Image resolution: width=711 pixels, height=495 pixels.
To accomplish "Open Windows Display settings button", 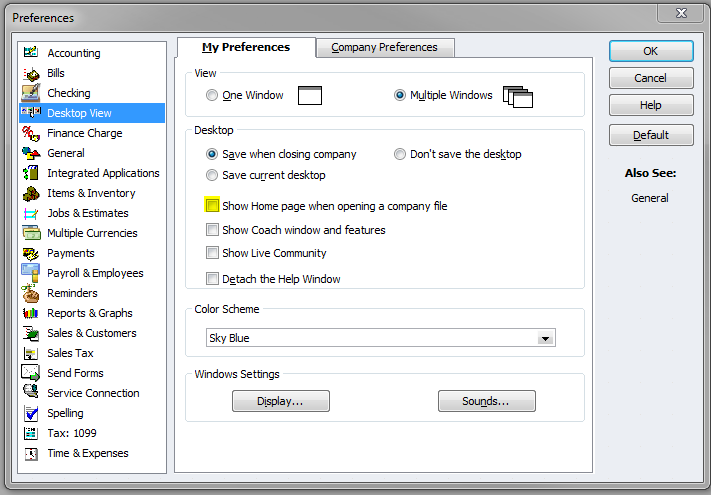I will pos(281,401).
